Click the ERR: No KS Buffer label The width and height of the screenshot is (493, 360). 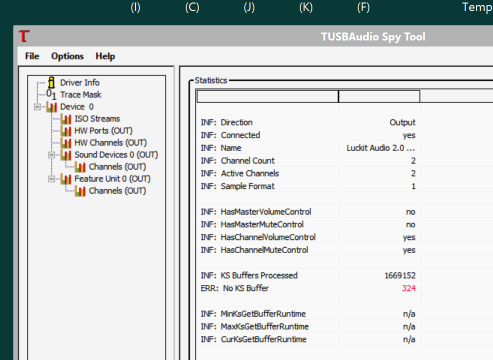(x=235, y=288)
